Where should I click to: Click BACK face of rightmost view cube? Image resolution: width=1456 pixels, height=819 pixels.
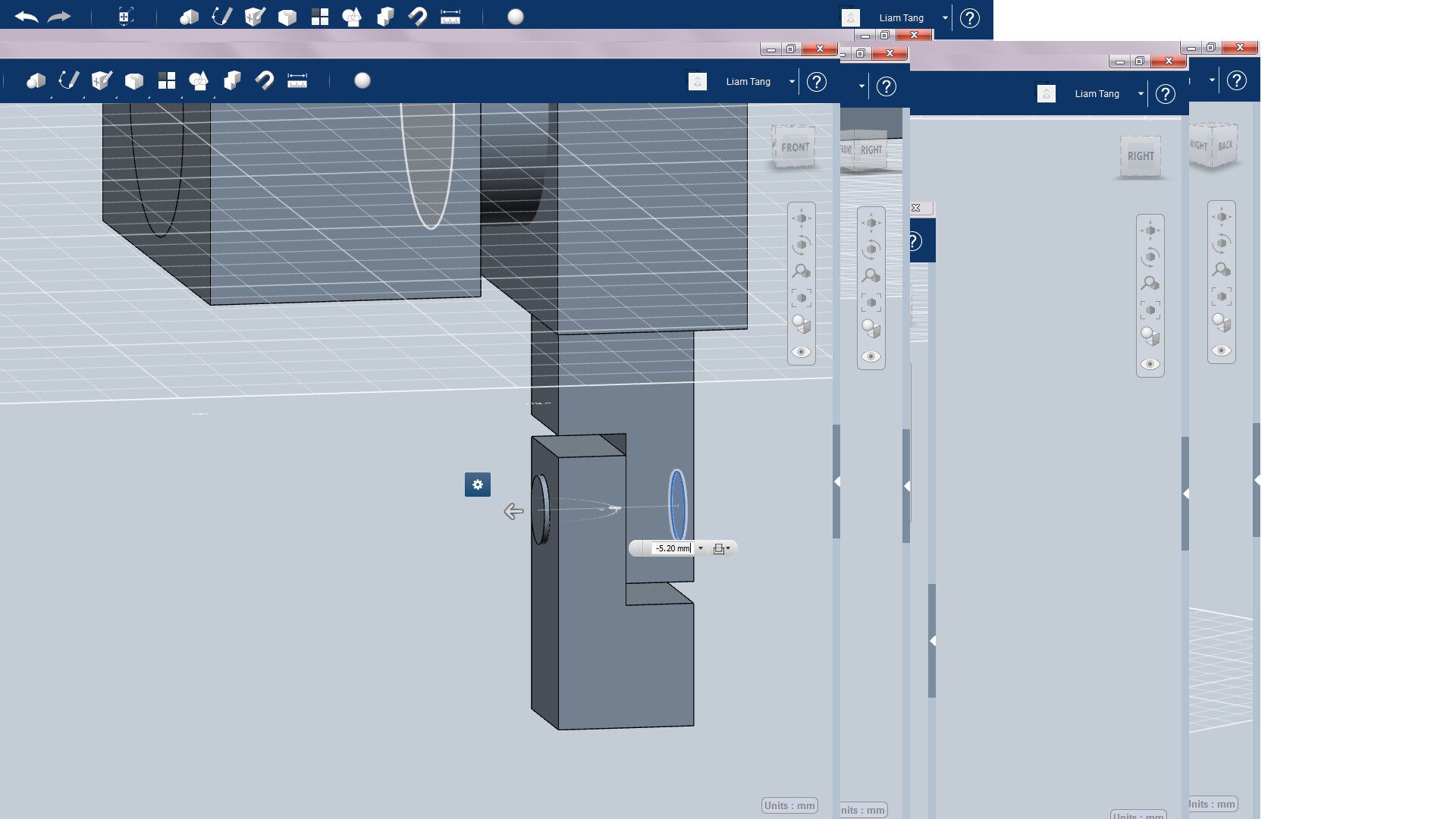click(x=1225, y=145)
